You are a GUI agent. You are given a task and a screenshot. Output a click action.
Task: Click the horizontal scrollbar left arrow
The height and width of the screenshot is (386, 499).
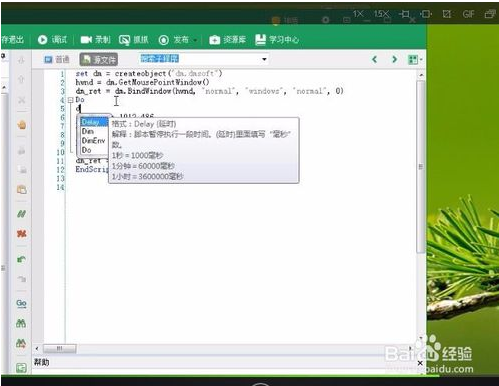click(x=37, y=349)
